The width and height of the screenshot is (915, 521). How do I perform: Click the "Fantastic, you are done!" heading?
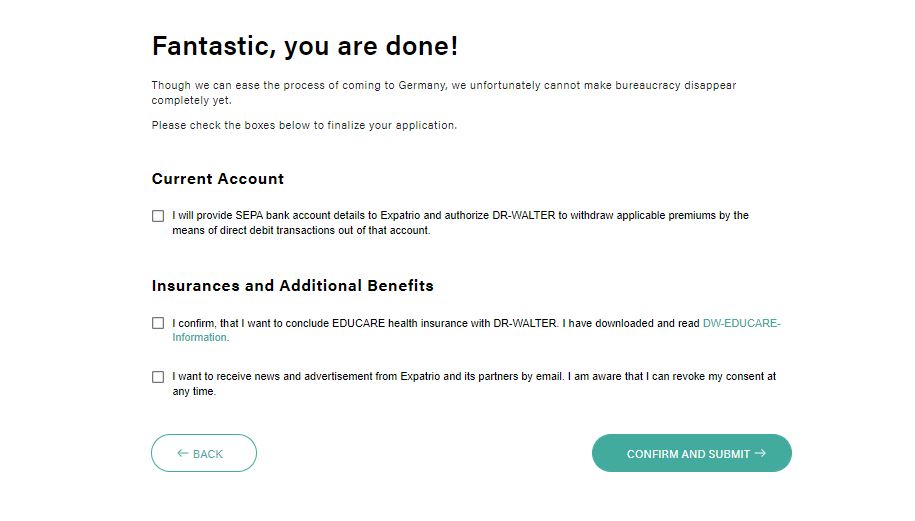pyautogui.click(x=305, y=46)
